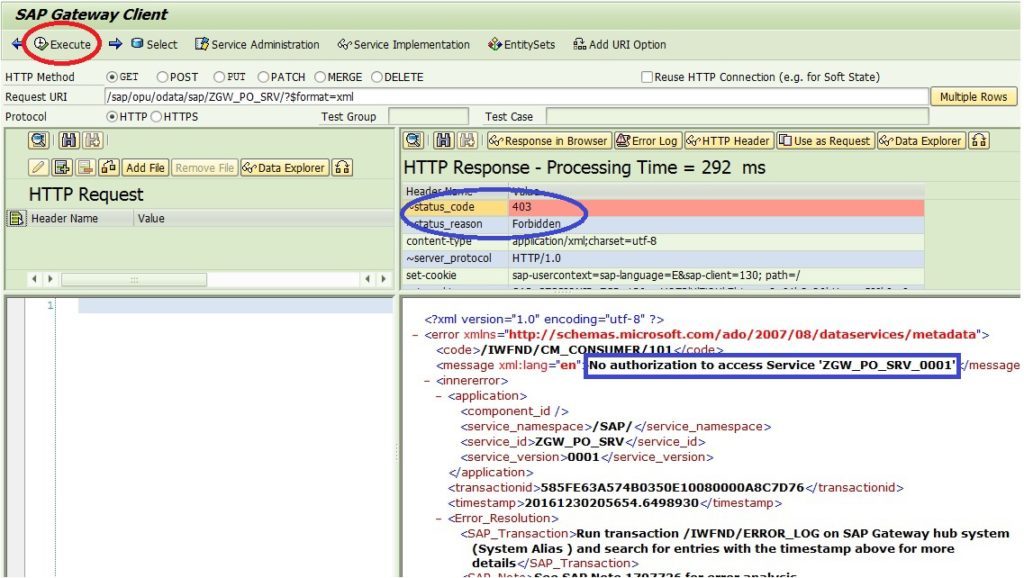Image resolution: width=1024 pixels, height=578 pixels.
Task: Collapse the error XML node
Action: pos(415,335)
